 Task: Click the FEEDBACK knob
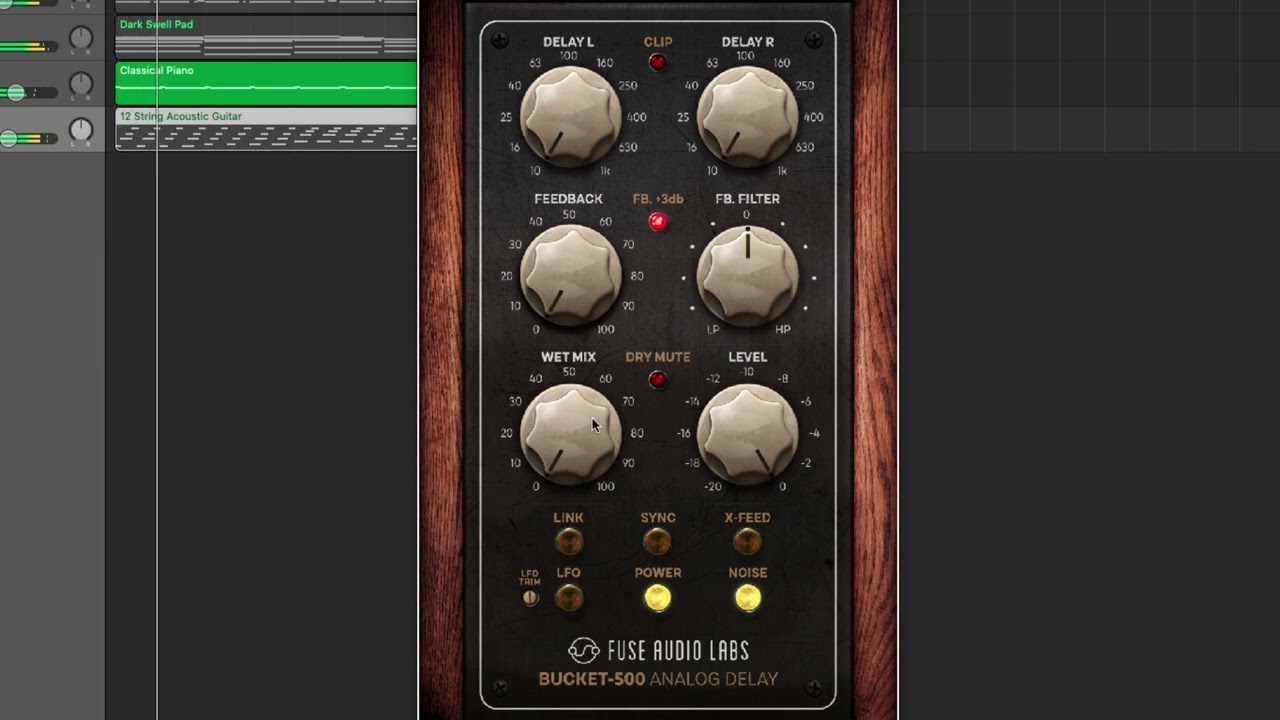pos(570,275)
